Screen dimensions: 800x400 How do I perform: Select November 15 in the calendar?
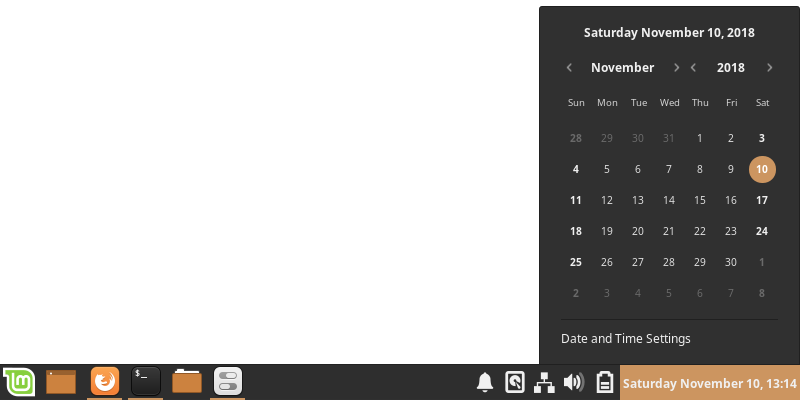(x=700, y=200)
